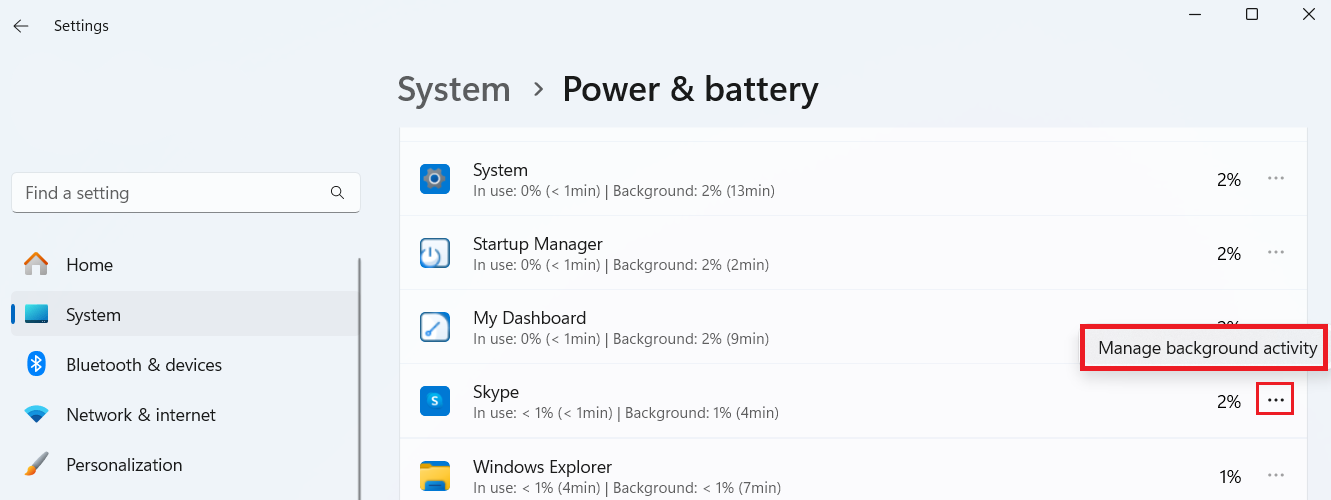Click the 2% value for Skype

coord(1229,402)
